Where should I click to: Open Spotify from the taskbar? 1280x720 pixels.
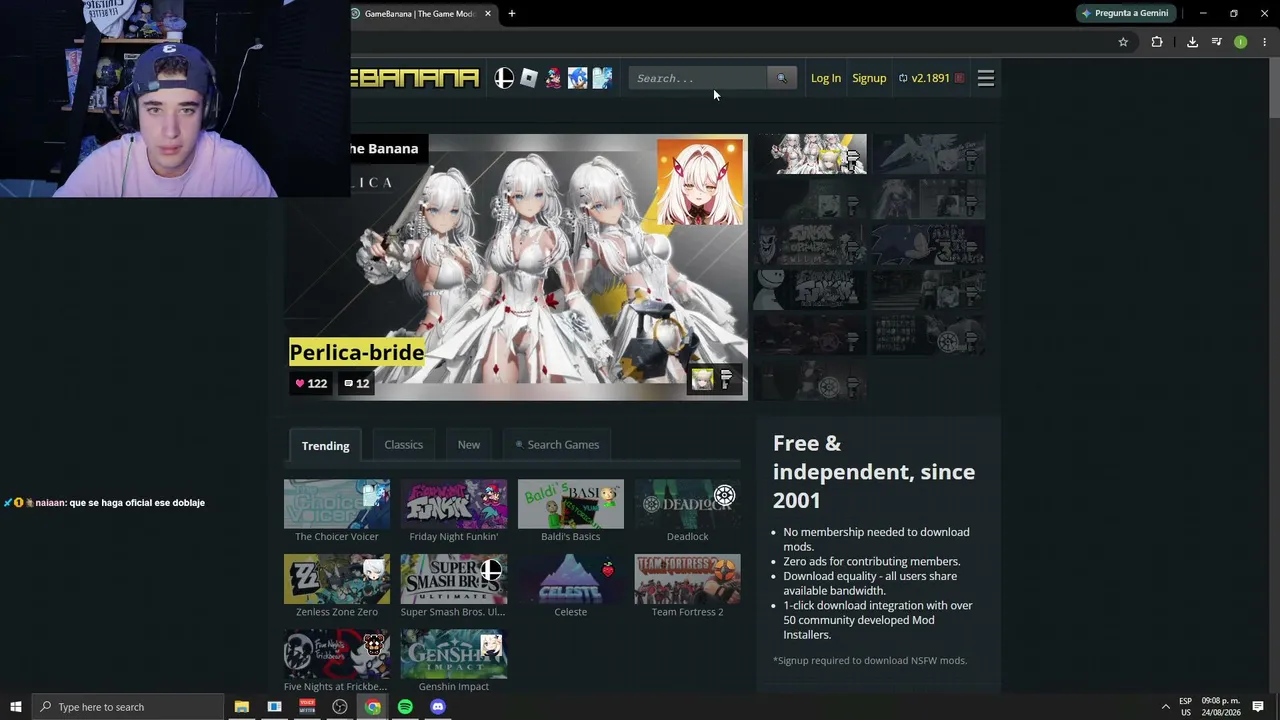pyautogui.click(x=405, y=707)
